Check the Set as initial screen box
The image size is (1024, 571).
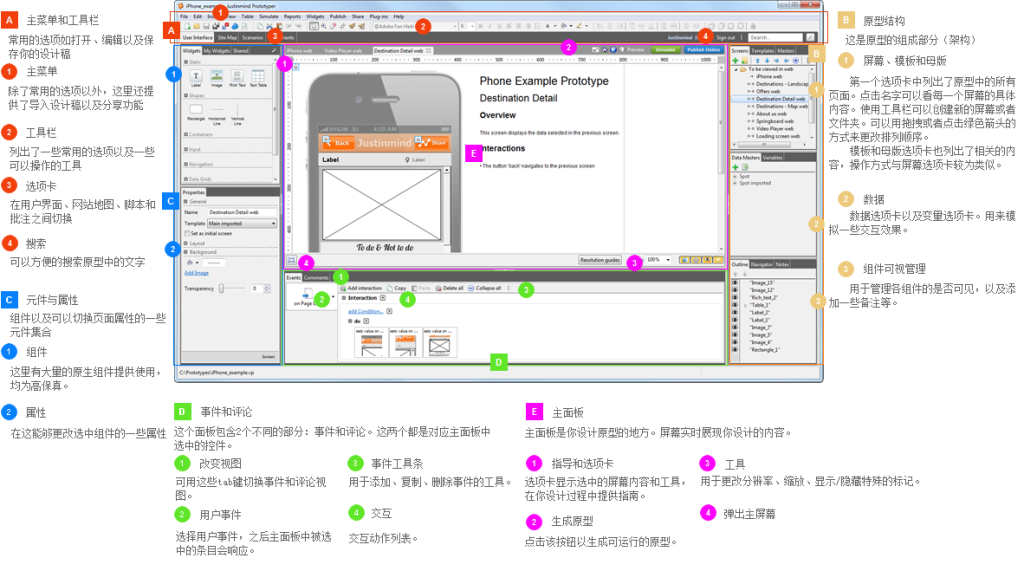(187, 233)
